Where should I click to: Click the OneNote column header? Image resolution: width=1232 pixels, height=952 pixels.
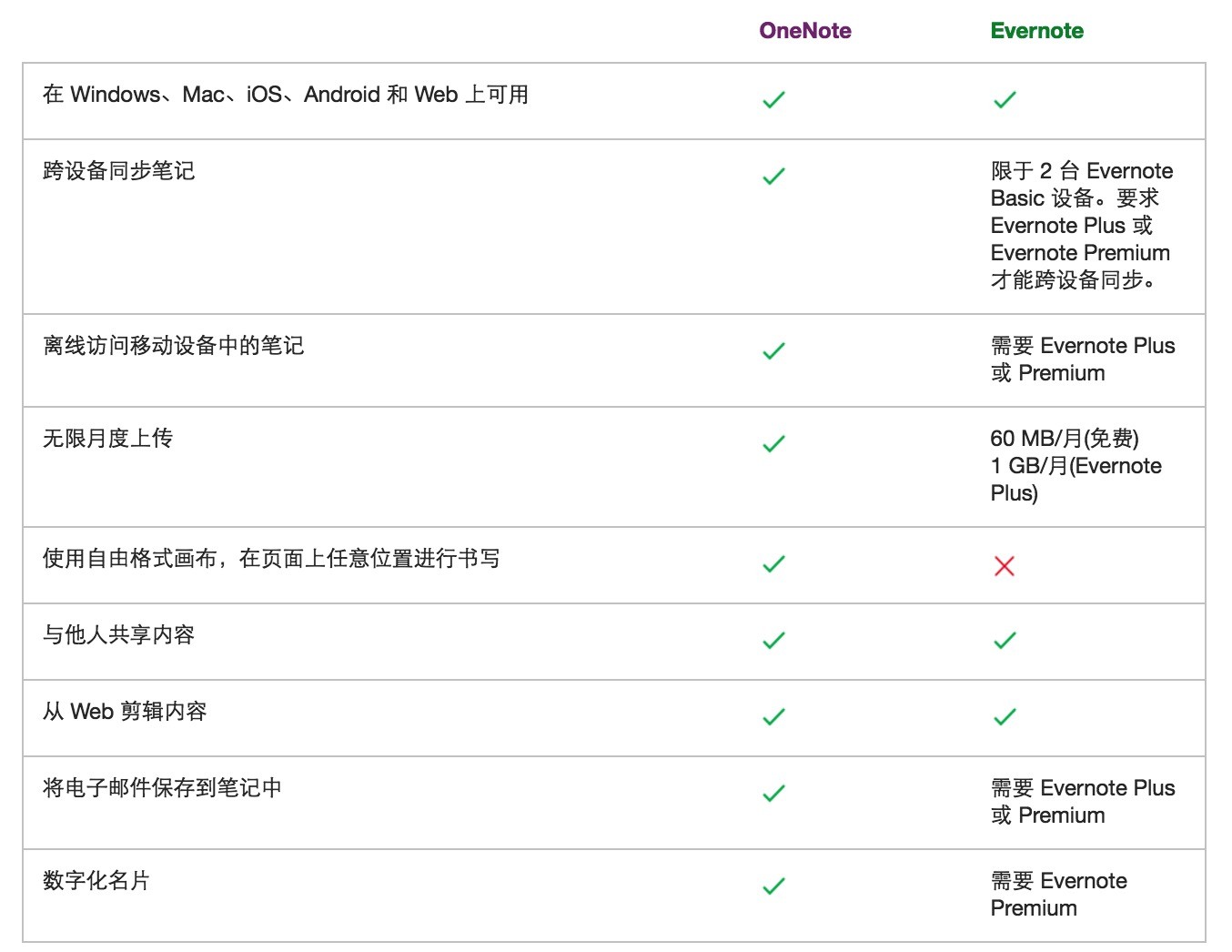[805, 31]
